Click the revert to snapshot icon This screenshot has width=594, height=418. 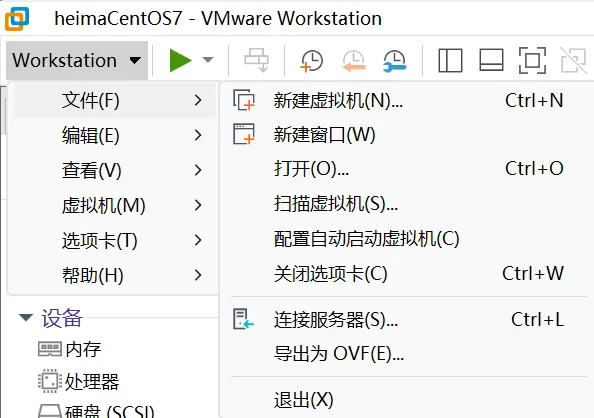pyautogui.click(x=354, y=61)
